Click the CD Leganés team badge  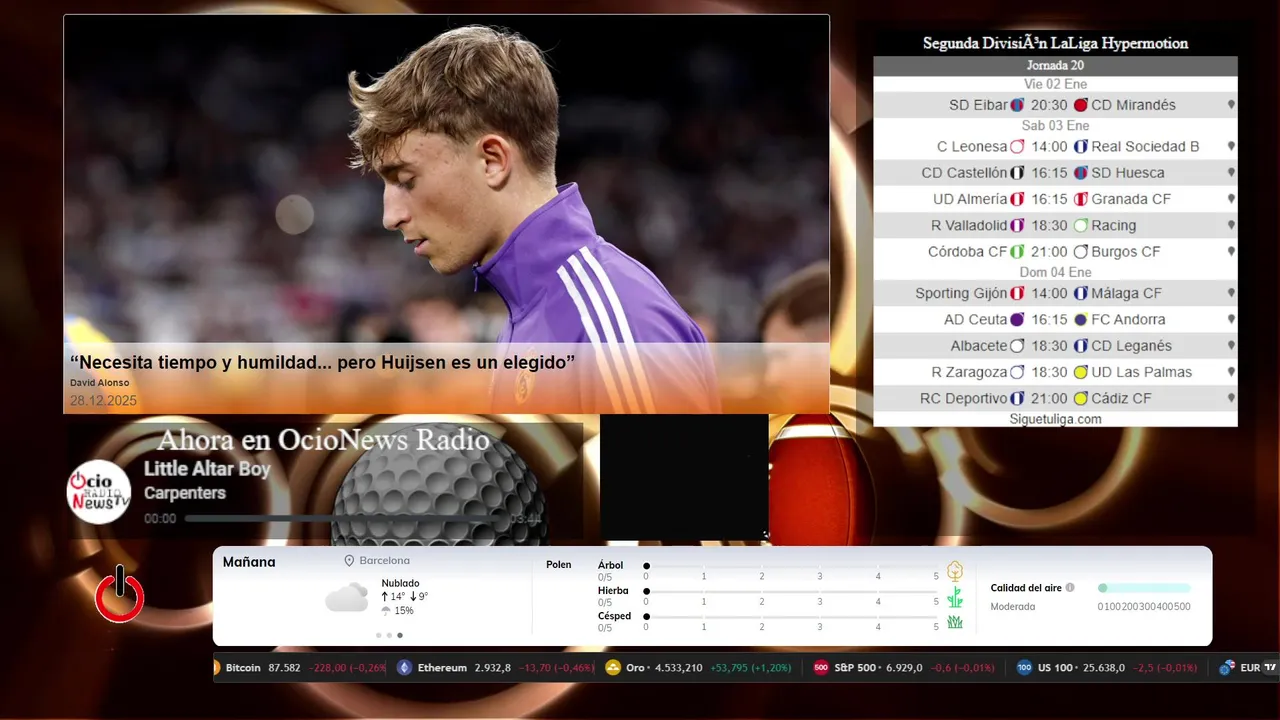tap(1080, 346)
